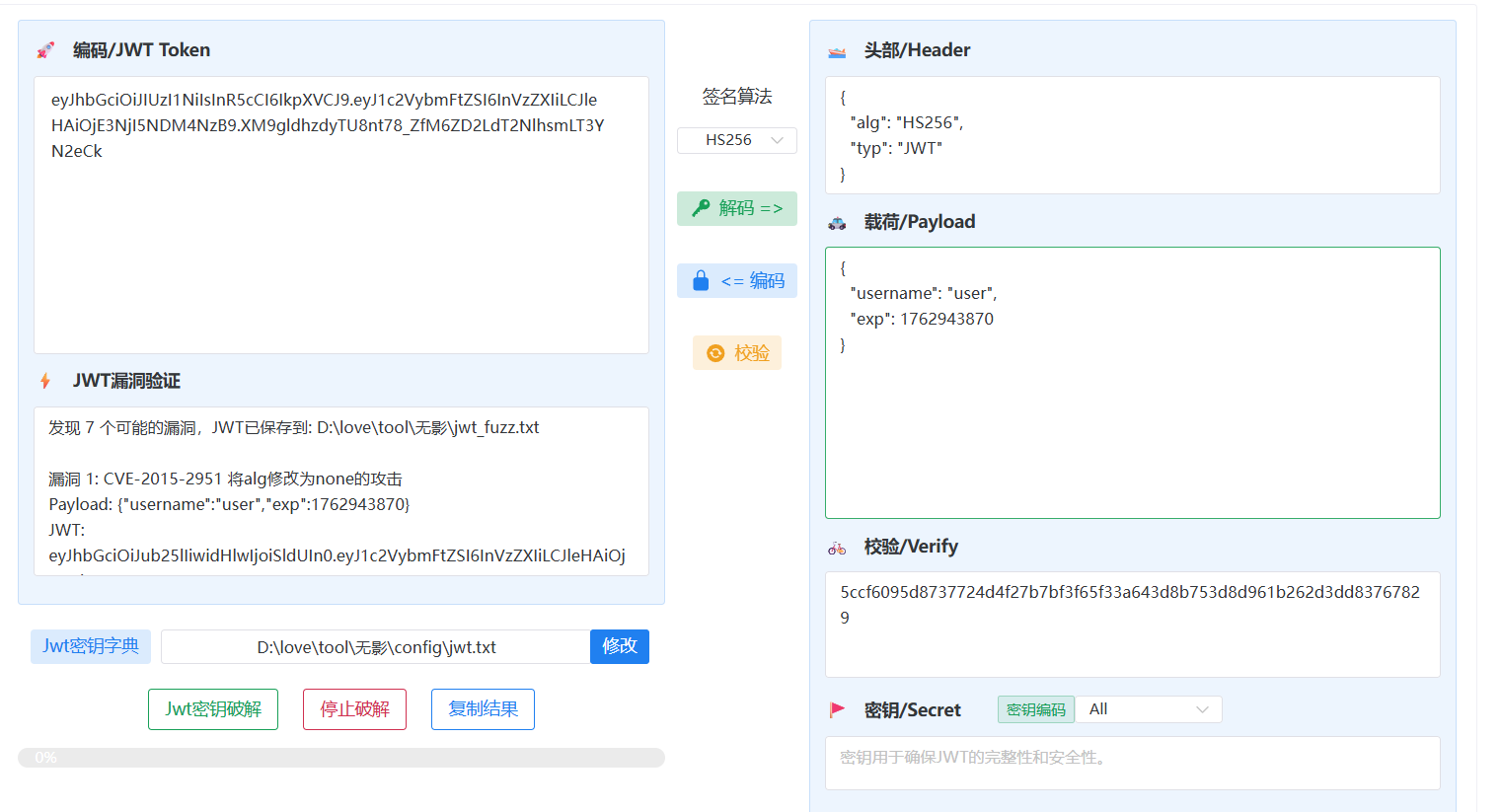The height and width of the screenshot is (812, 1501).
Task: Click the JWT漏洞验证 heading
Action: pyautogui.click(x=126, y=381)
